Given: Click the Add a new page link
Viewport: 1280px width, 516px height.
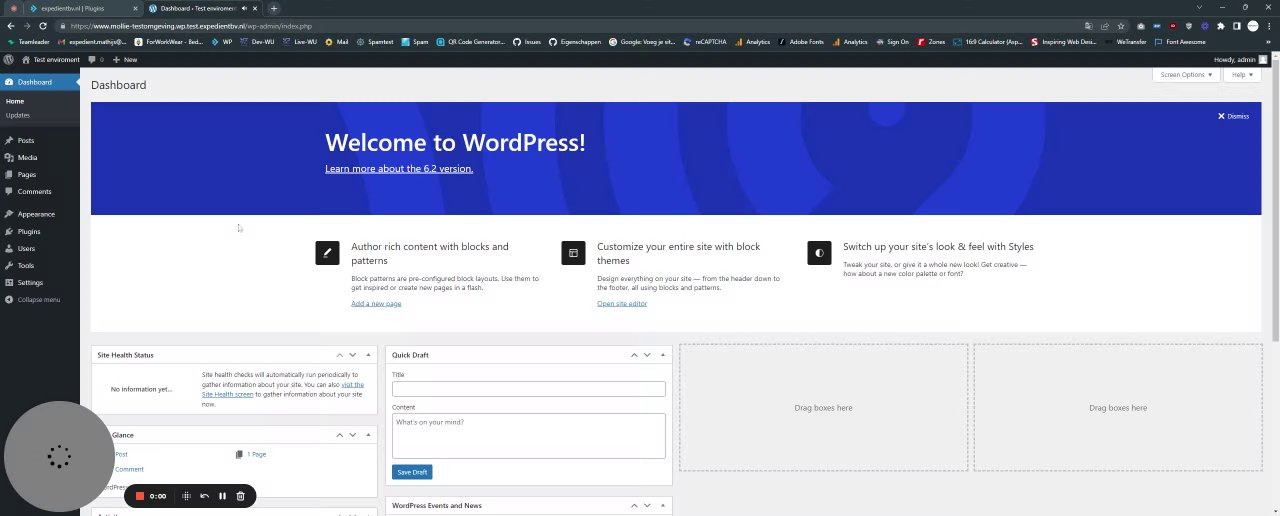Looking at the screenshot, I should point(376,303).
